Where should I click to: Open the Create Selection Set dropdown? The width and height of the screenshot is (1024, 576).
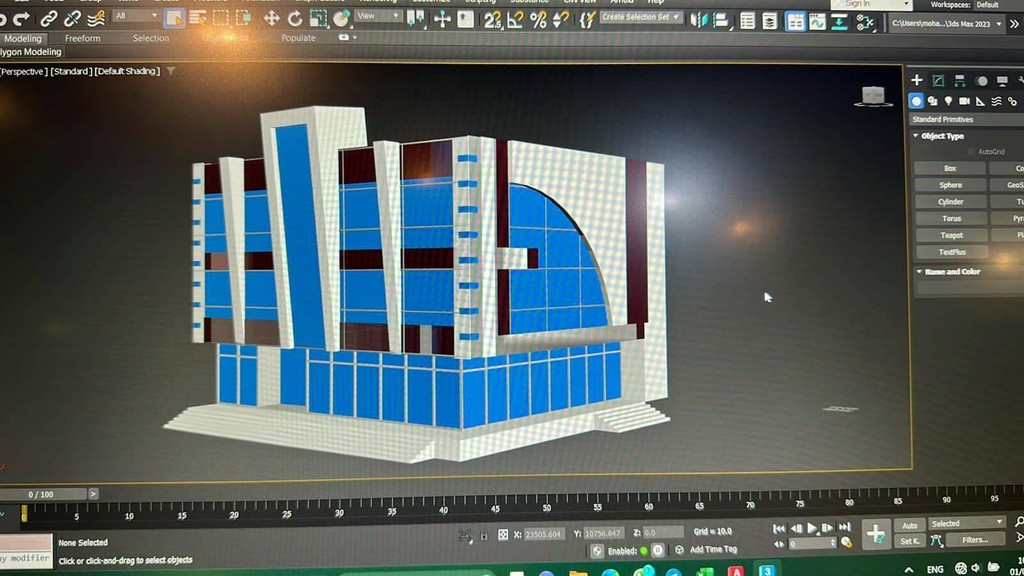[640, 17]
